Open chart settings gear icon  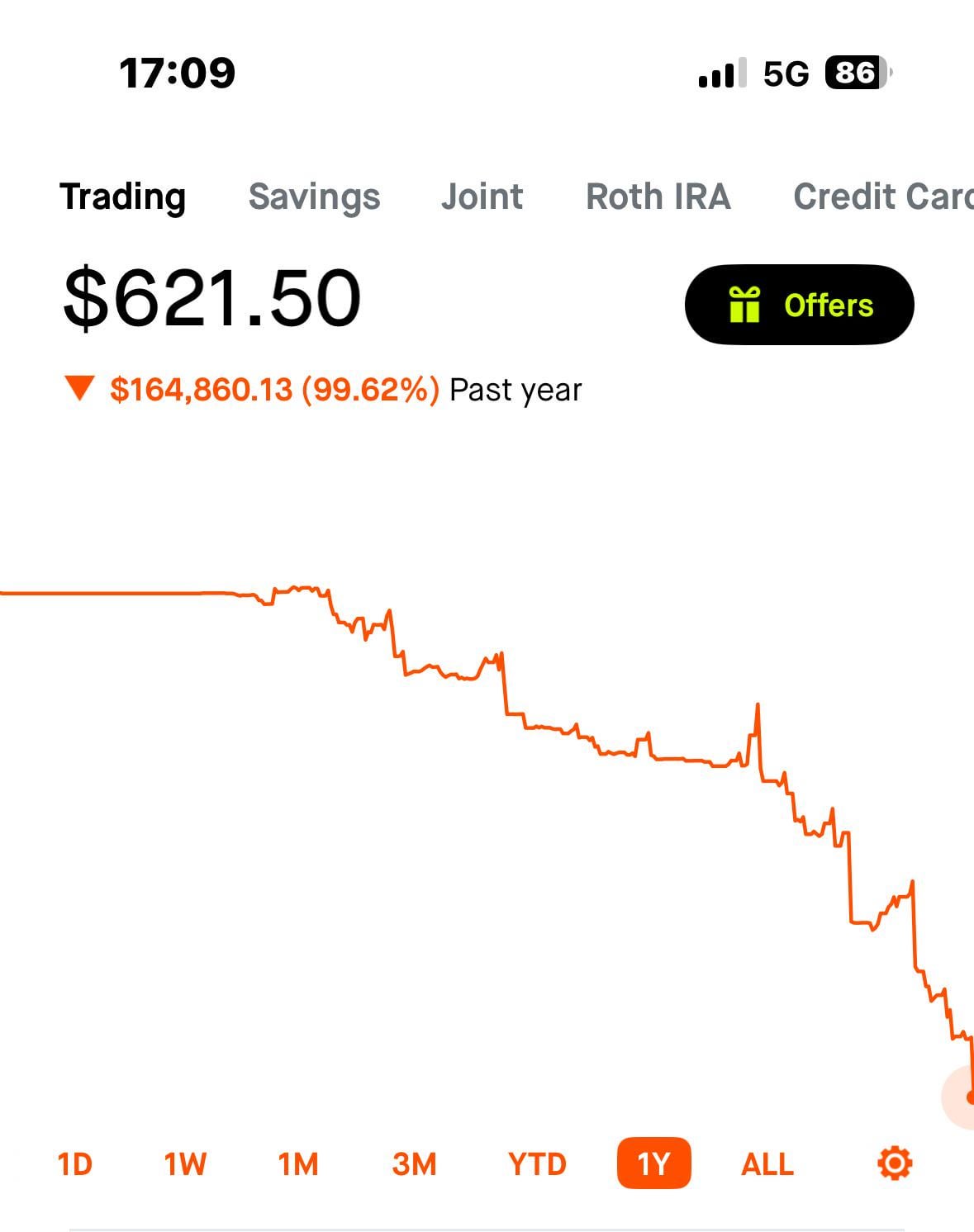click(894, 1163)
